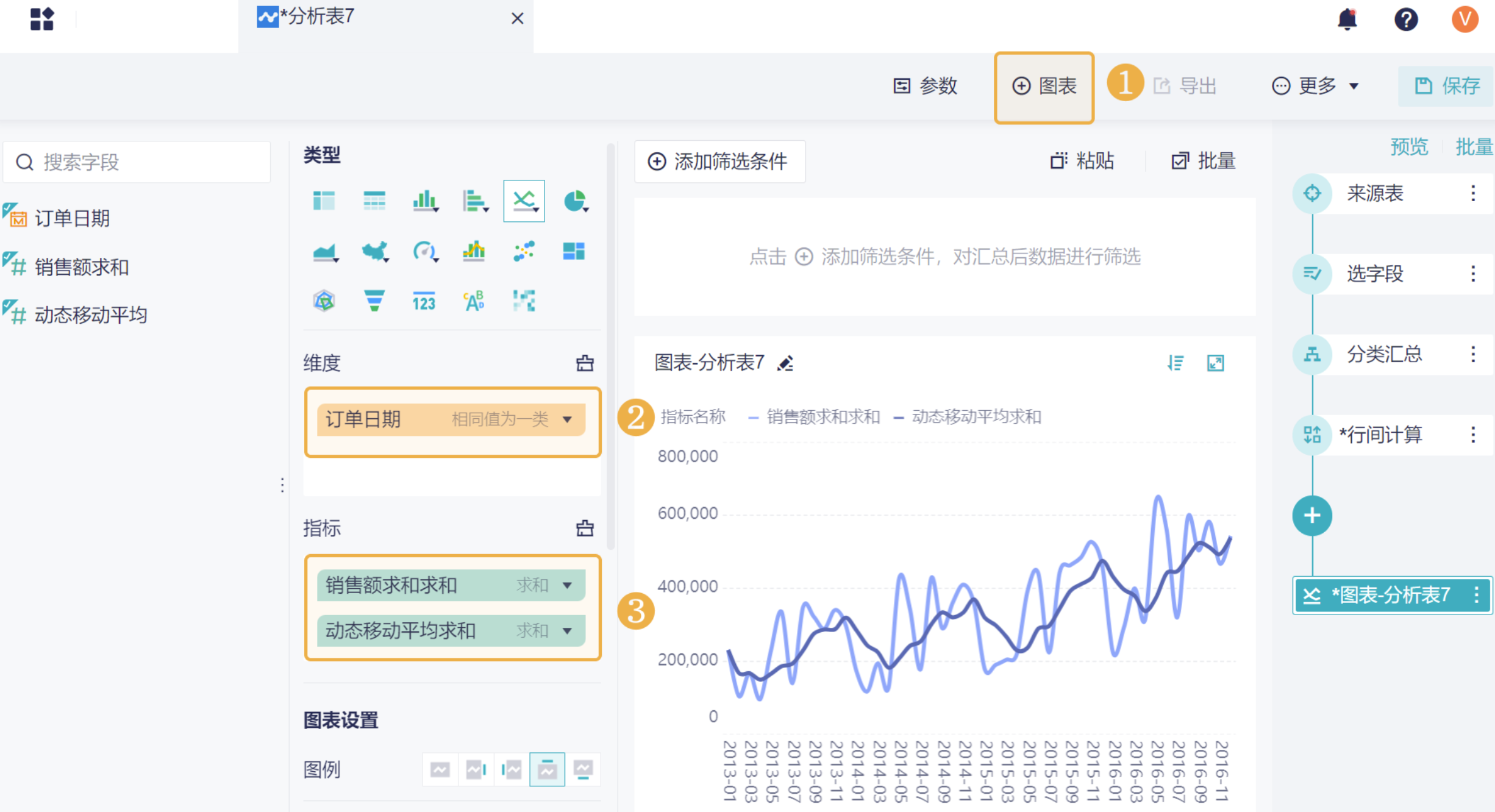This screenshot has width=1495, height=812.
Task: Set legend position to the bottom
Action: 583,770
